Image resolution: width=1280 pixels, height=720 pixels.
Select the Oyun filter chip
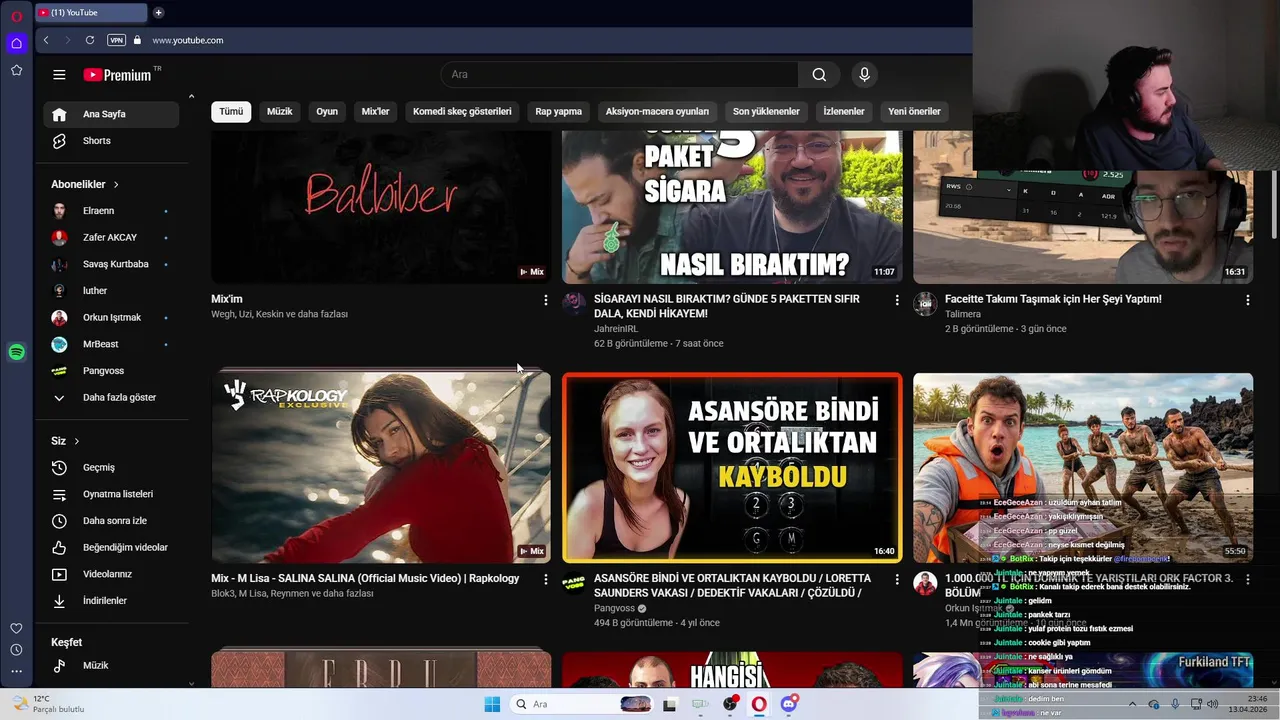pyautogui.click(x=327, y=112)
